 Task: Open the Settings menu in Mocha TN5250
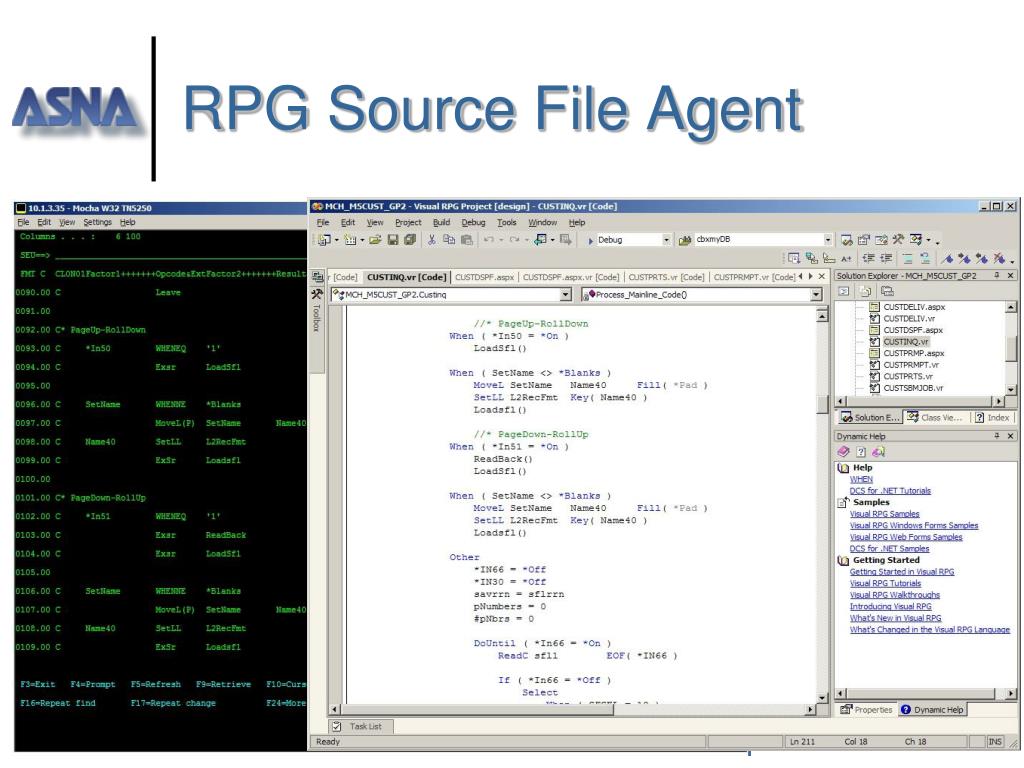point(97,222)
